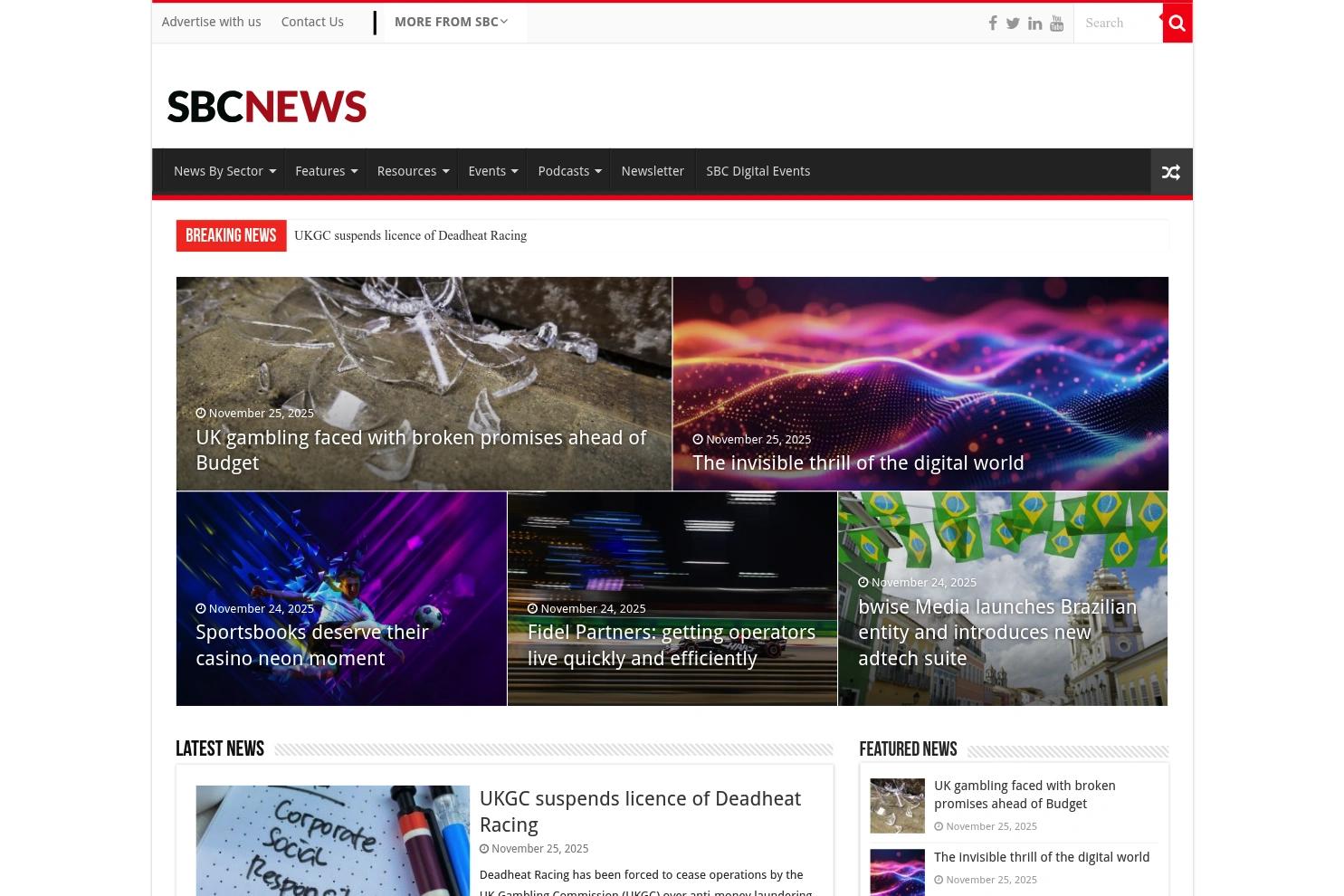The height and width of the screenshot is (896, 1344).
Task: Open Featured News link UK gambling faced with broken promises
Action: tap(1025, 795)
